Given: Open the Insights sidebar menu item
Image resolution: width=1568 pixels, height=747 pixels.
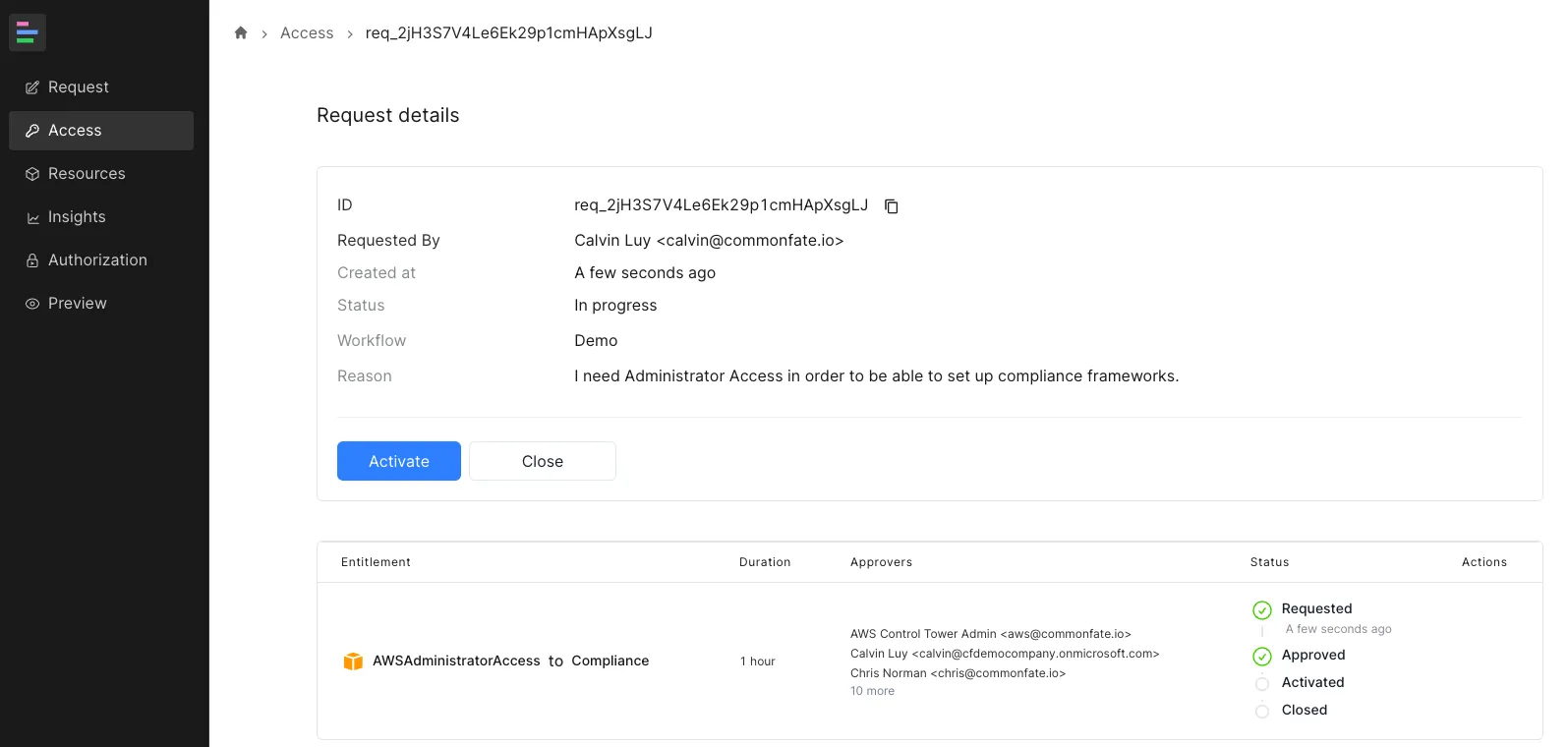Looking at the screenshot, I should (x=77, y=217).
